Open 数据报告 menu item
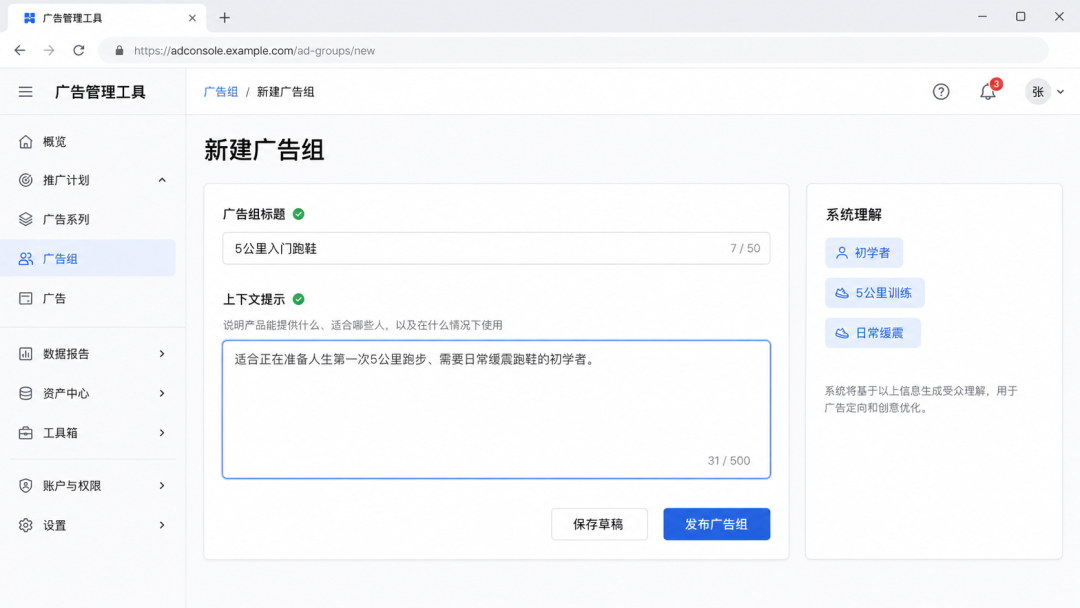Viewport: 1080px width, 608px height. click(x=88, y=353)
